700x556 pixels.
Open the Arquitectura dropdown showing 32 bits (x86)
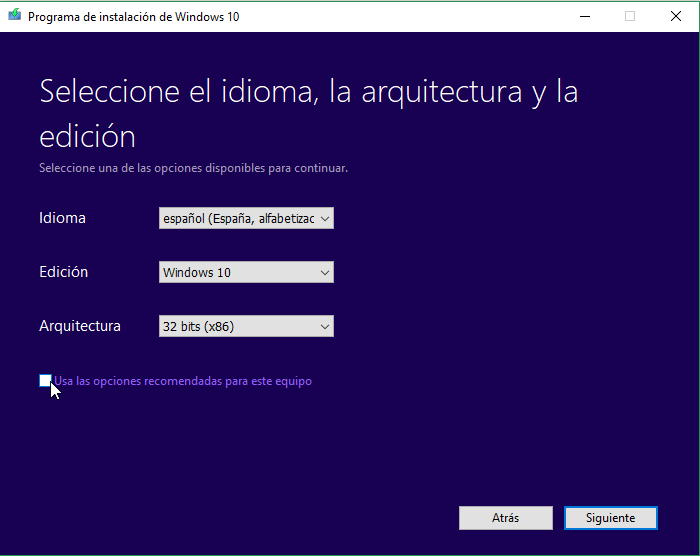(x=246, y=326)
